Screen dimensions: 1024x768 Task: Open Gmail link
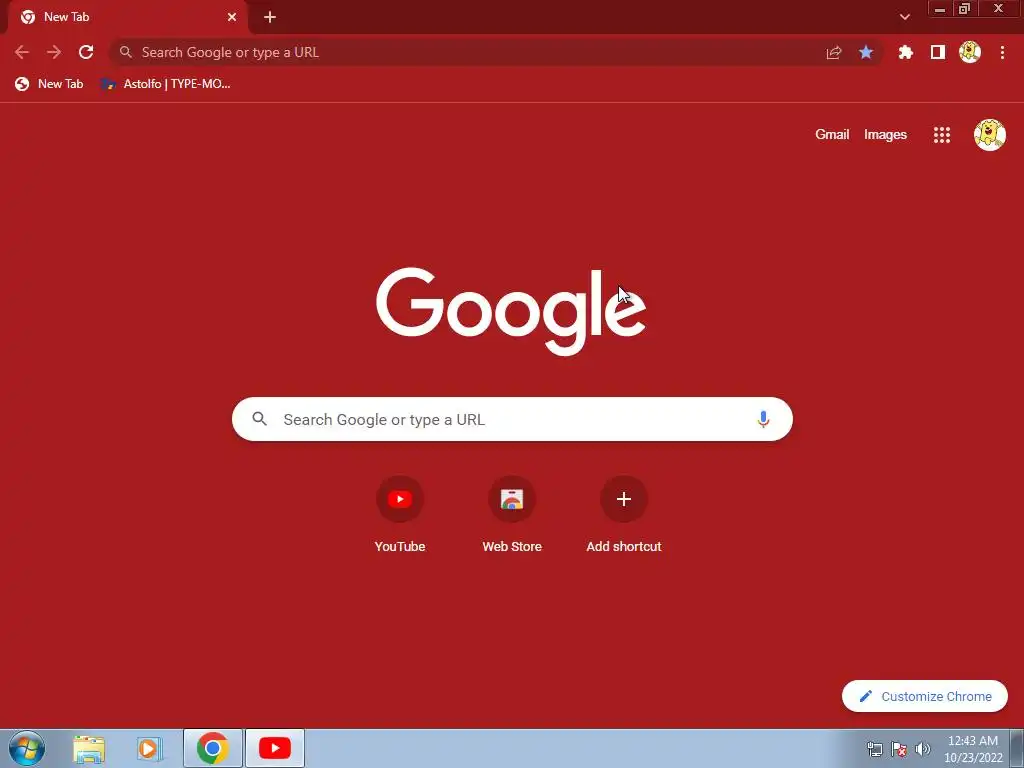tap(832, 135)
